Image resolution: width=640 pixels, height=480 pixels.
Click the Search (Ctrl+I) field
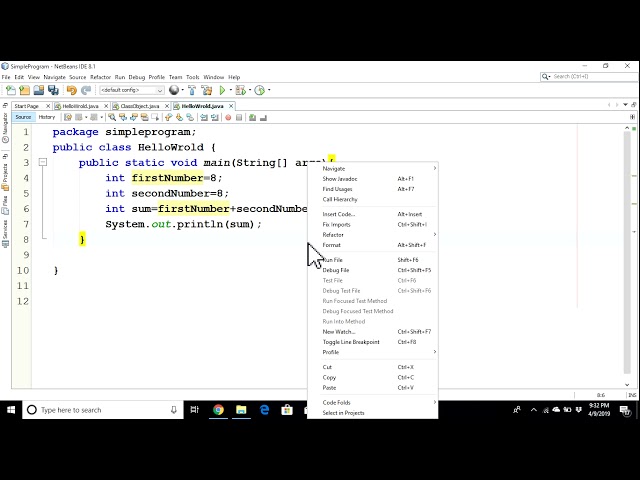[588, 76]
